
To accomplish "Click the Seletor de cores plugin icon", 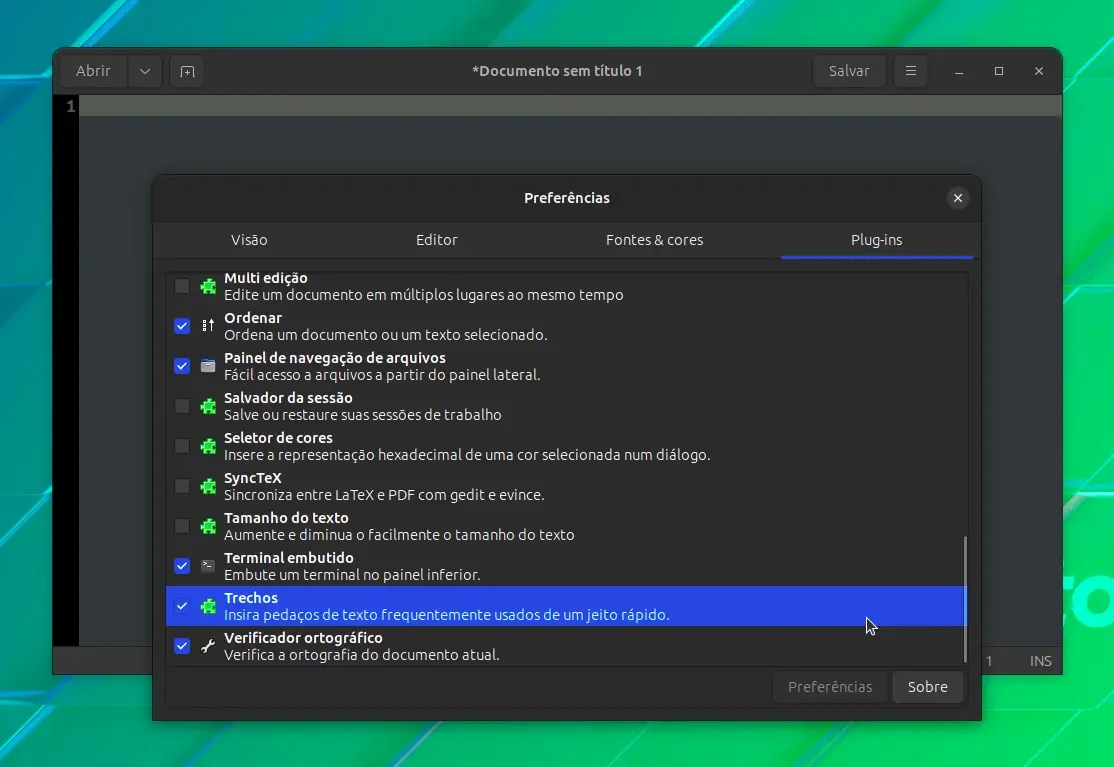I will [x=208, y=446].
